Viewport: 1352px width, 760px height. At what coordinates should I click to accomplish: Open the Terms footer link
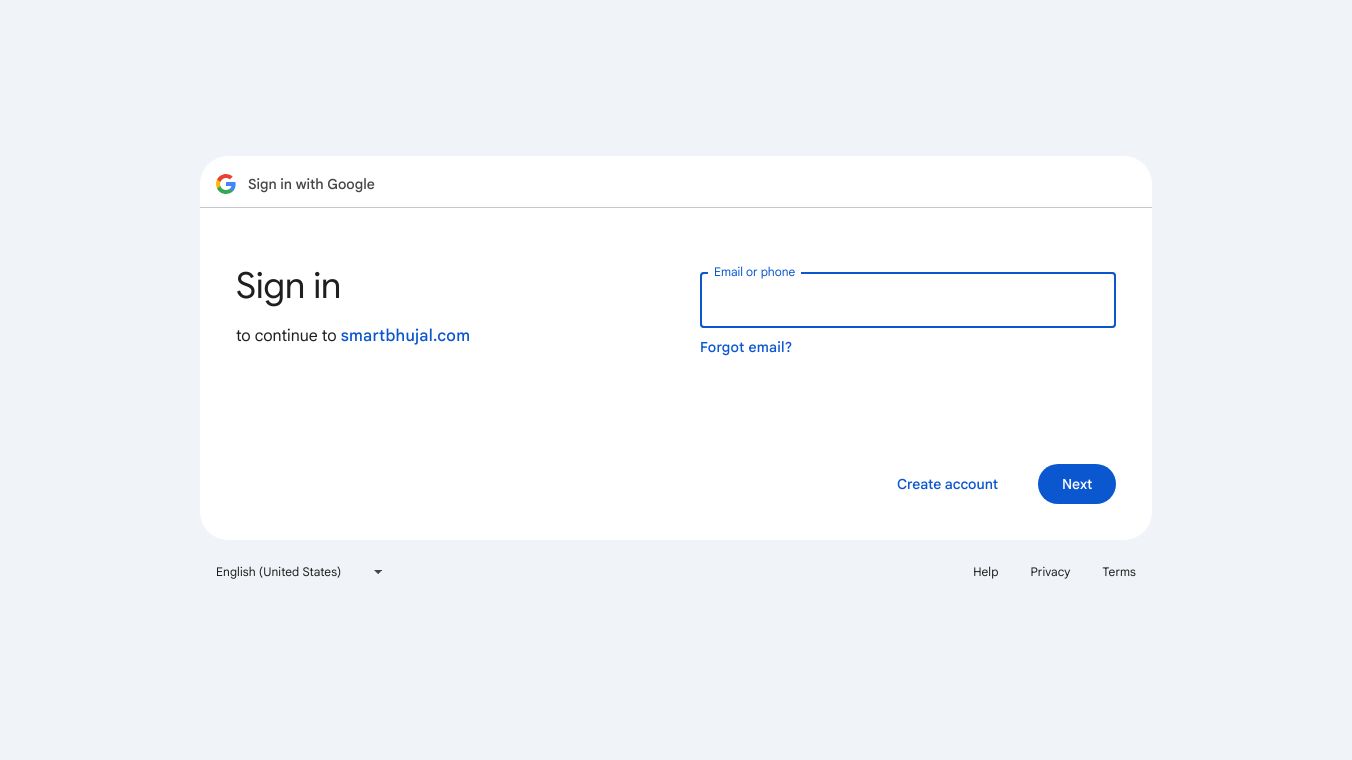point(1119,572)
